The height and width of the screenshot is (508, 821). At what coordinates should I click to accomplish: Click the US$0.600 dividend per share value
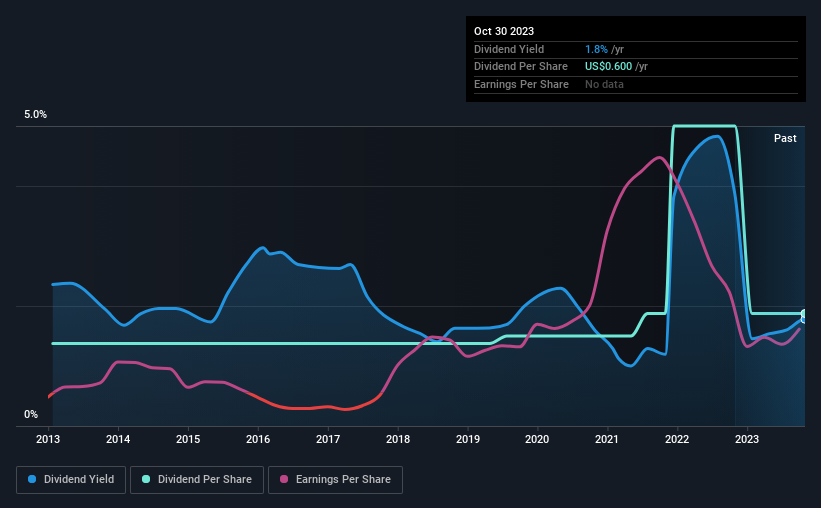[608, 67]
